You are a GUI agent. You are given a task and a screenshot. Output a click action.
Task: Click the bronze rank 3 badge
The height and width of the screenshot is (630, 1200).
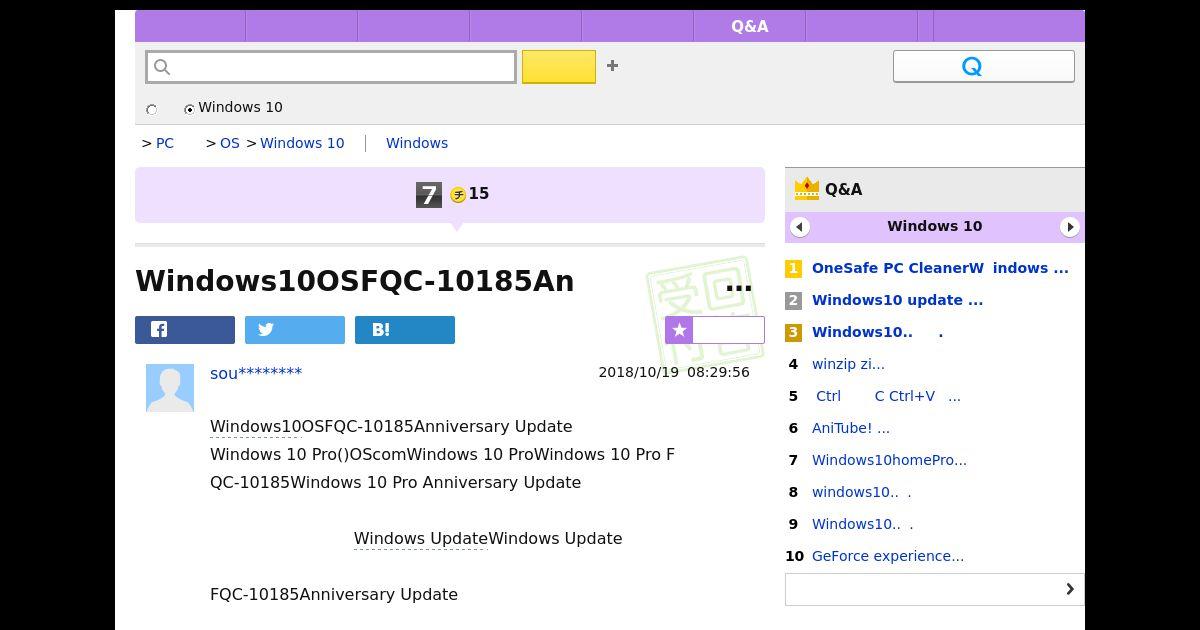pyautogui.click(x=793, y=332)
